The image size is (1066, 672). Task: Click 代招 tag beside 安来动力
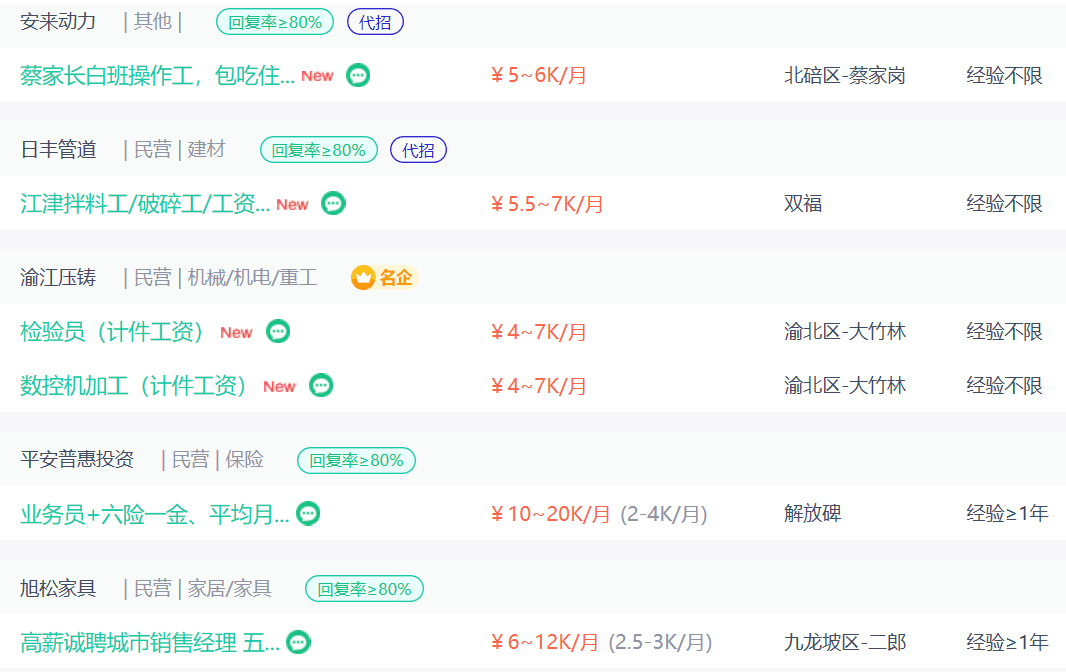375,22
